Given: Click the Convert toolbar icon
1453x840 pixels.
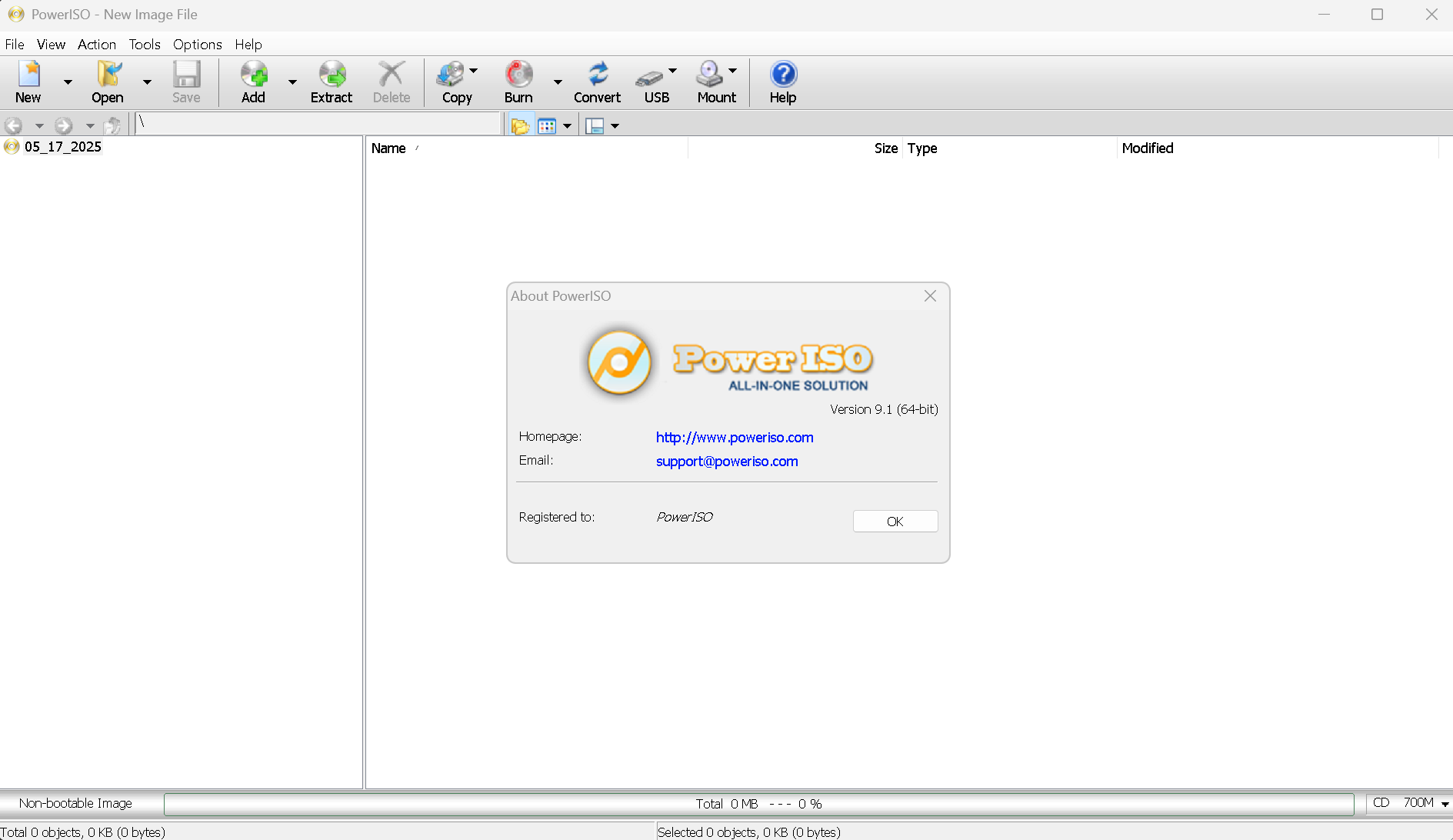Looking at the screenshot, I should tap(598, 82).
